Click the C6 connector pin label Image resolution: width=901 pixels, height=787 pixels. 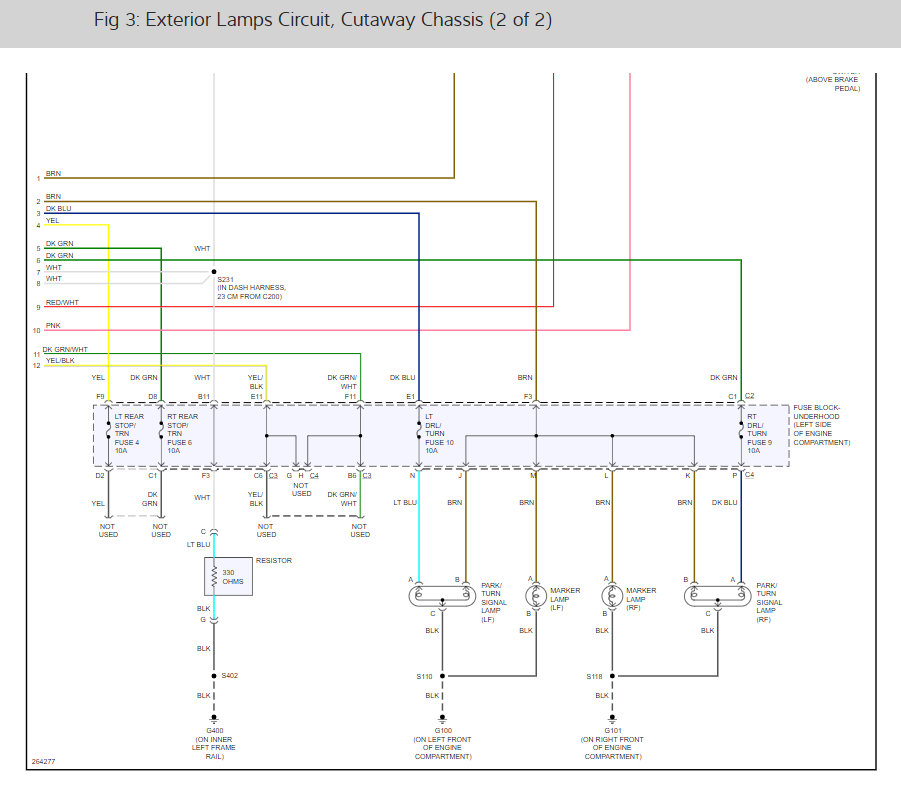tap(258, 476)
